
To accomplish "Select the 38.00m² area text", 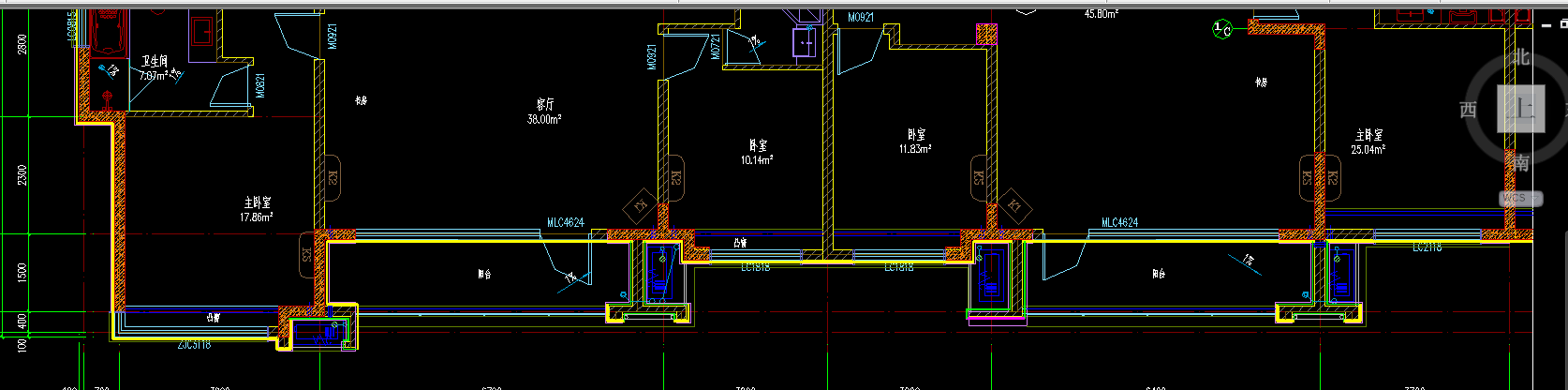I will point(544,119).
